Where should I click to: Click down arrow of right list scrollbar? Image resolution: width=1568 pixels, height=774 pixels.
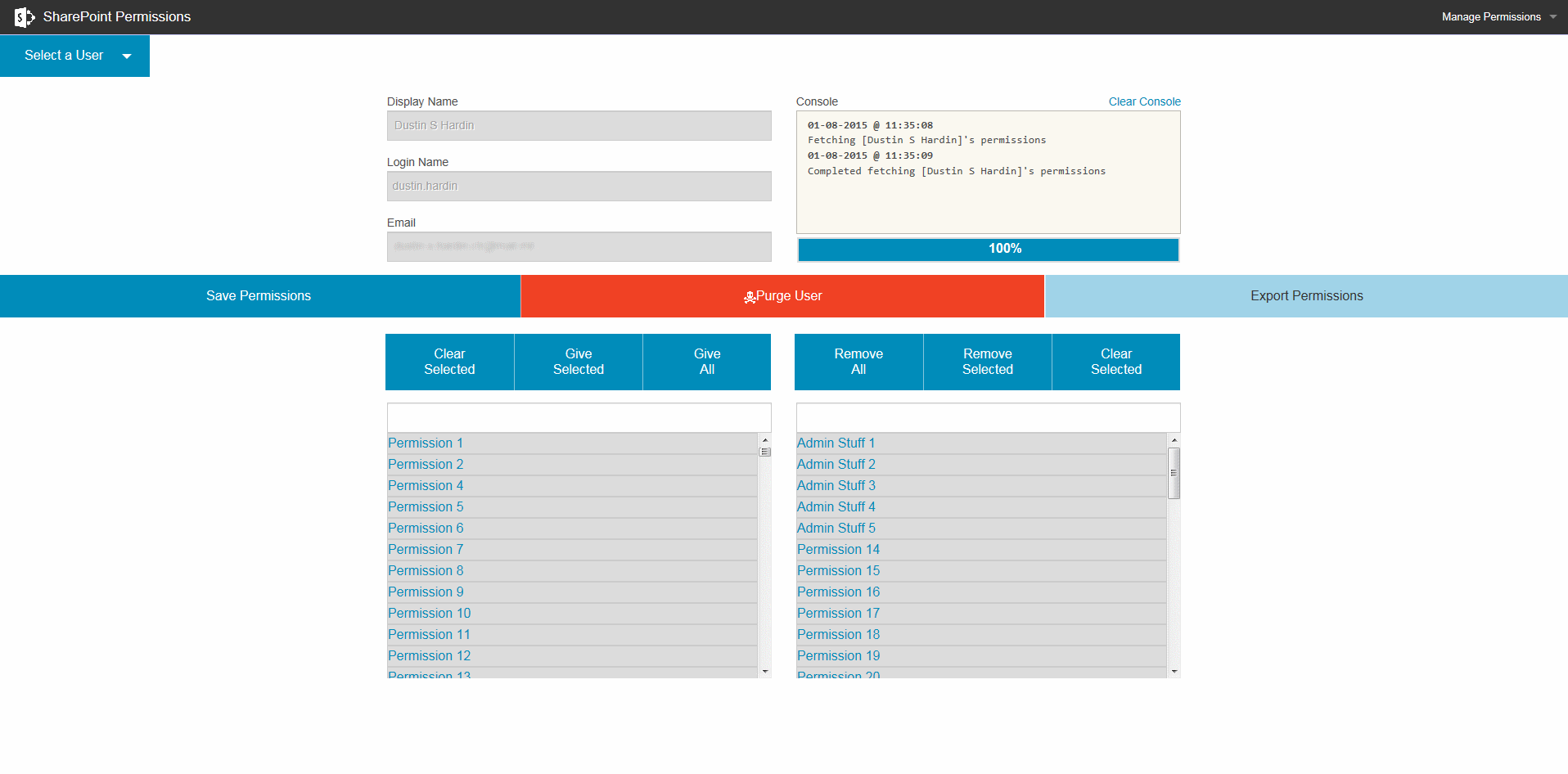1174,672
